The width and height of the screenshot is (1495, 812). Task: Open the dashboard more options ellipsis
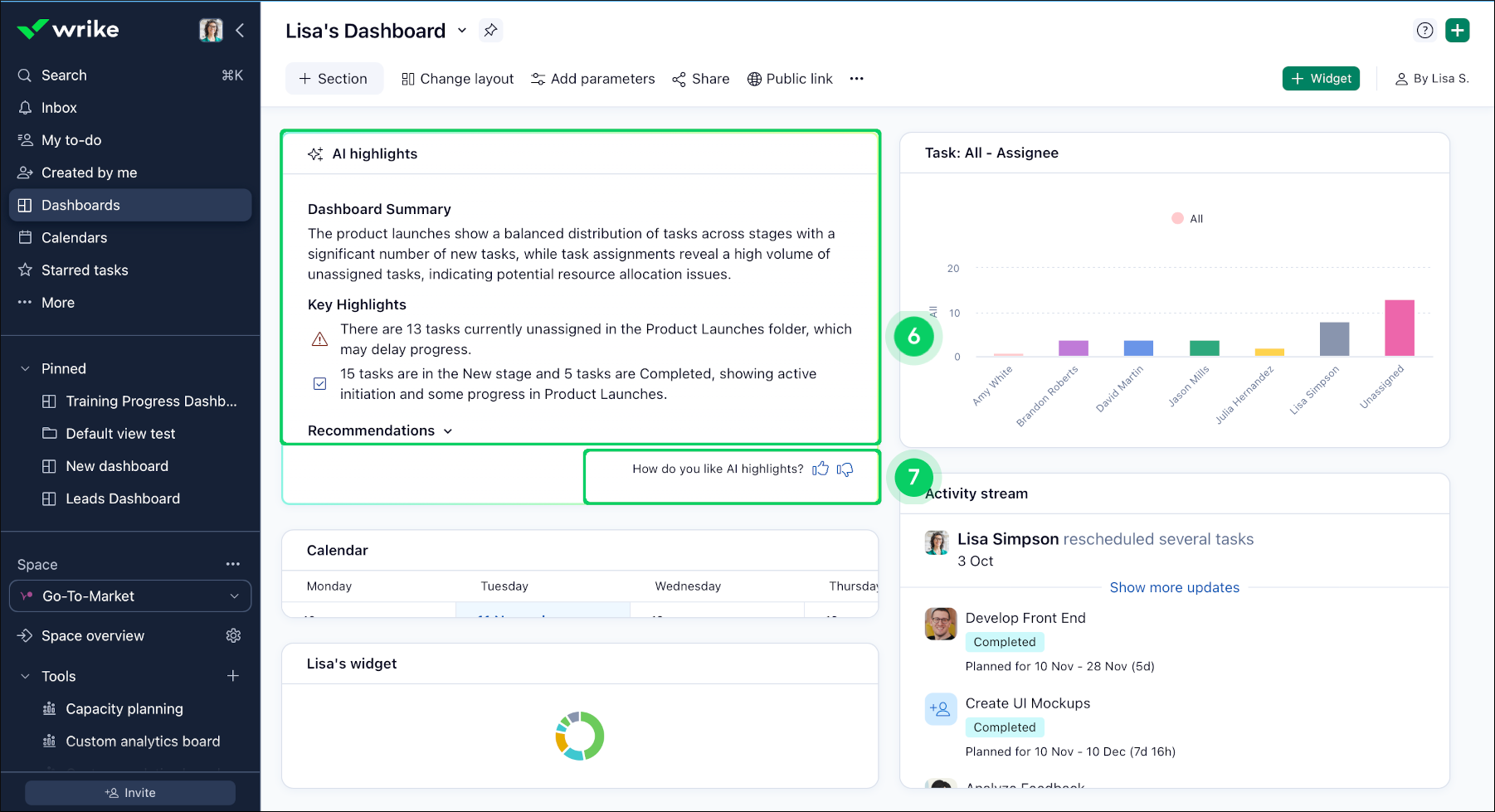click(x=856, y=79)
